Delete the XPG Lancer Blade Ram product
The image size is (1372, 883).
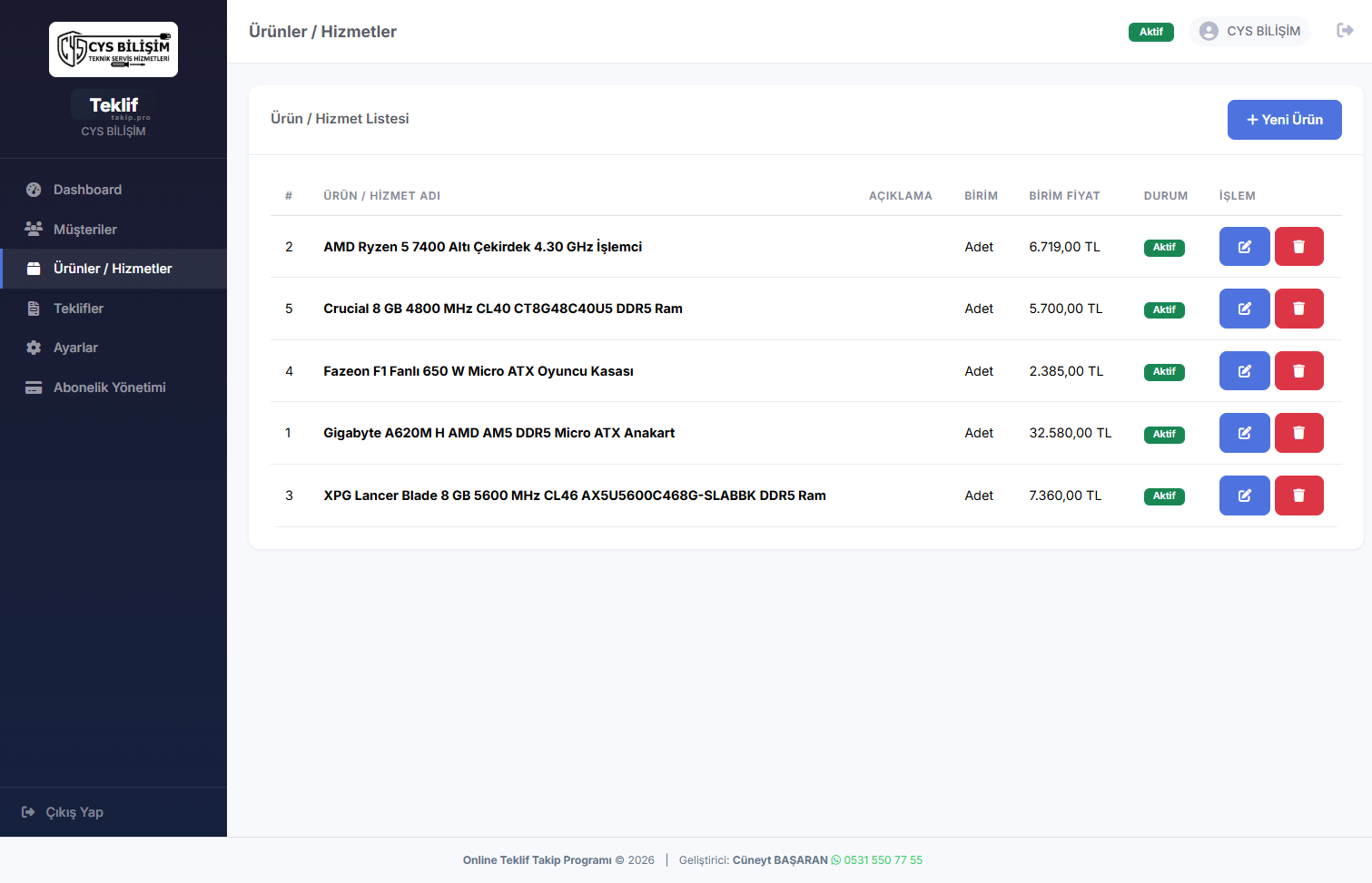(x=1299, y=495)
